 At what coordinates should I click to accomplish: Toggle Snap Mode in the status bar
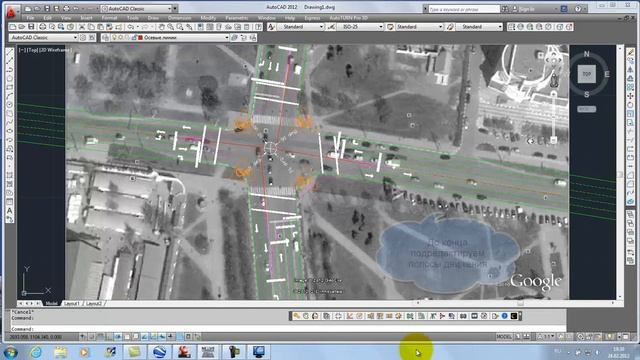click(x=91, y=337)
